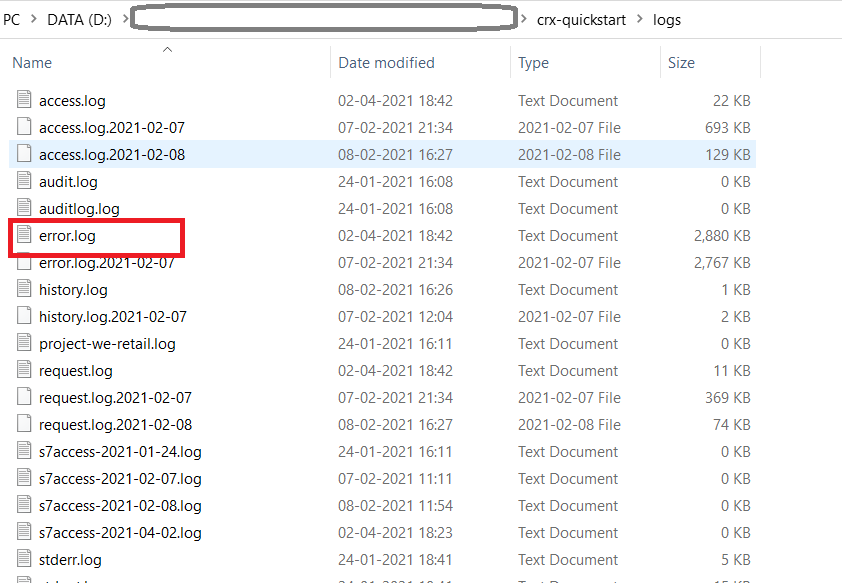Sort files by the Date modified column
The height and width of the screenshot is (583, 842).
[387, 62]
